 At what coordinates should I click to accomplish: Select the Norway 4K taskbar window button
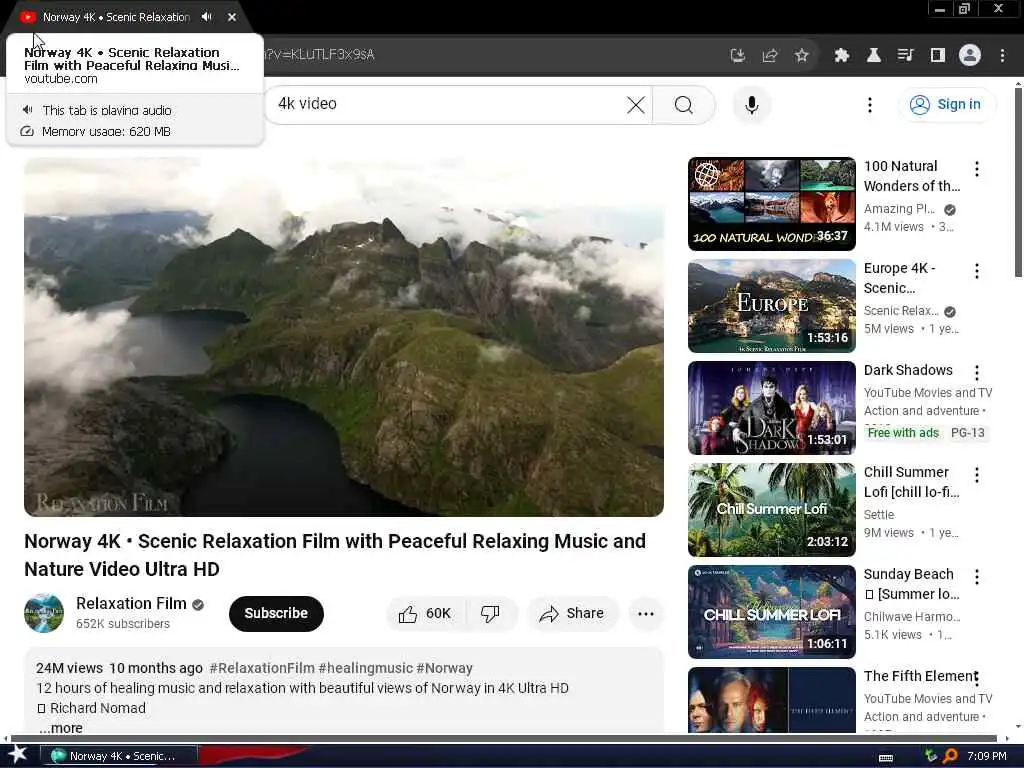click(x=118, y=756)
